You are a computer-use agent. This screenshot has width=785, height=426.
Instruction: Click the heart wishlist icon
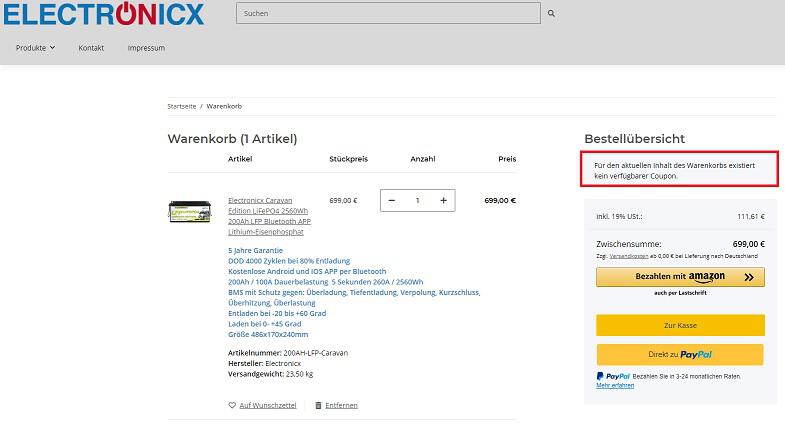pos(232,405)
